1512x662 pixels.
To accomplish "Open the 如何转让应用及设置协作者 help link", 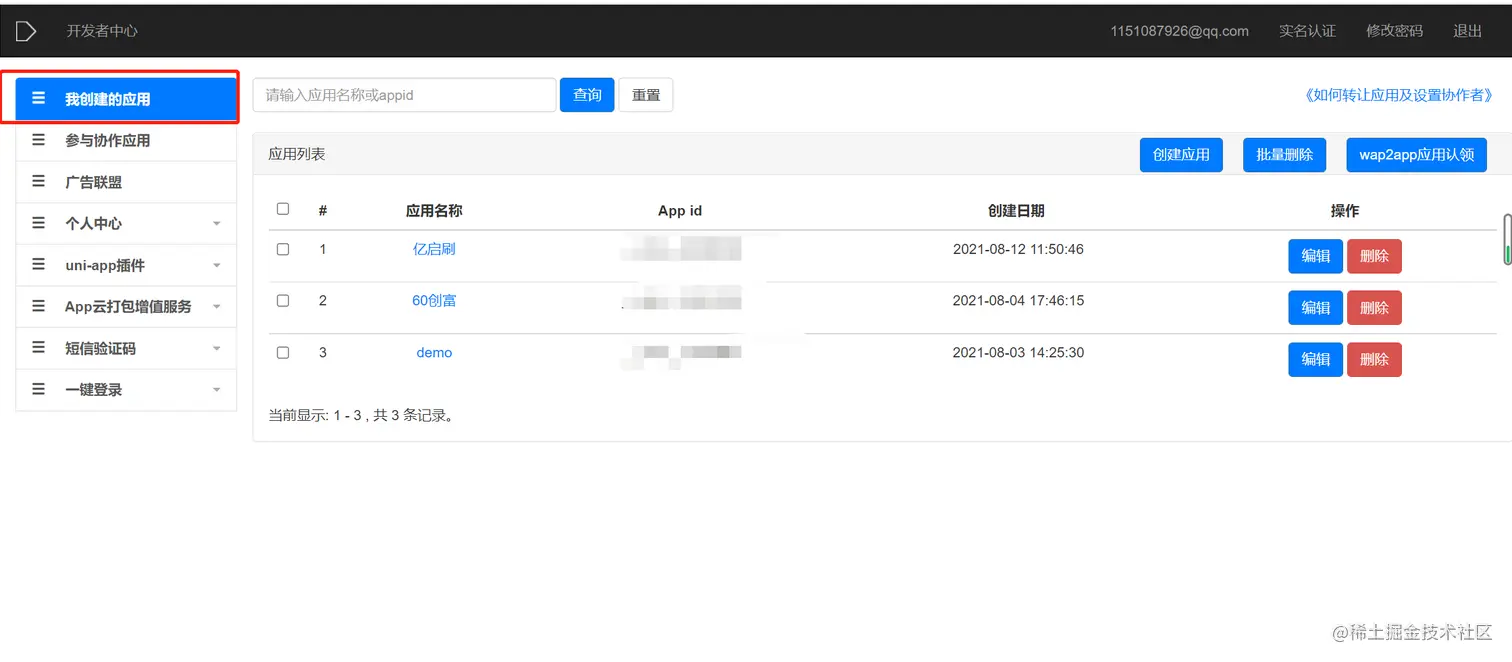I will [x=1398, y=95].
